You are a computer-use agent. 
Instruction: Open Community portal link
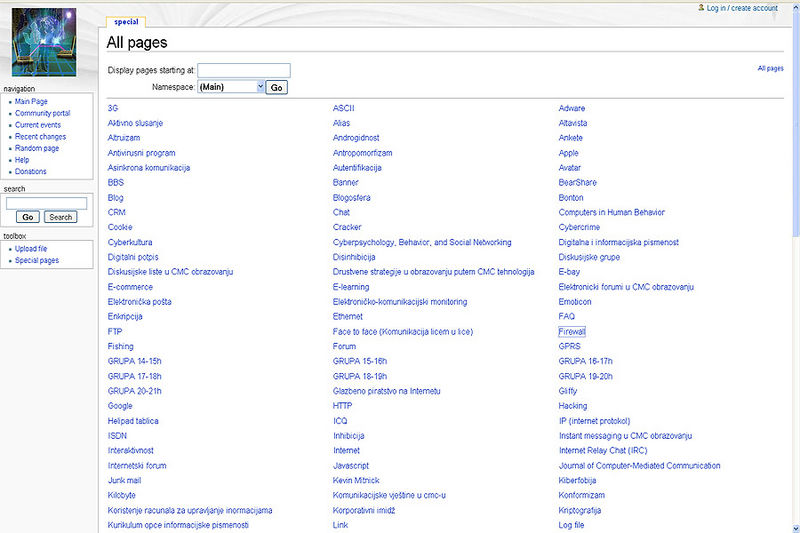[42, 113]
